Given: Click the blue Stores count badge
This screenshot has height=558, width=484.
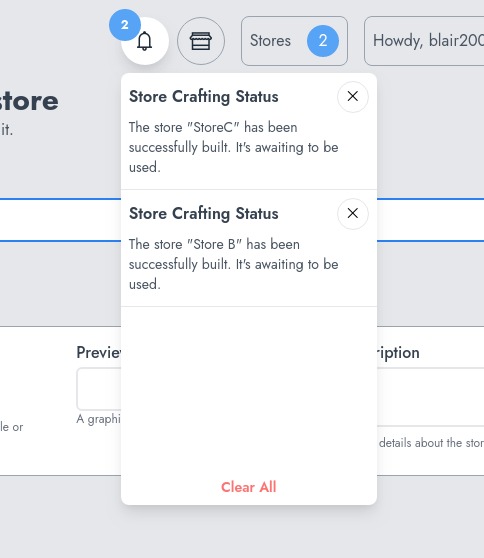Looking at the screenshot, I should 323,41.
